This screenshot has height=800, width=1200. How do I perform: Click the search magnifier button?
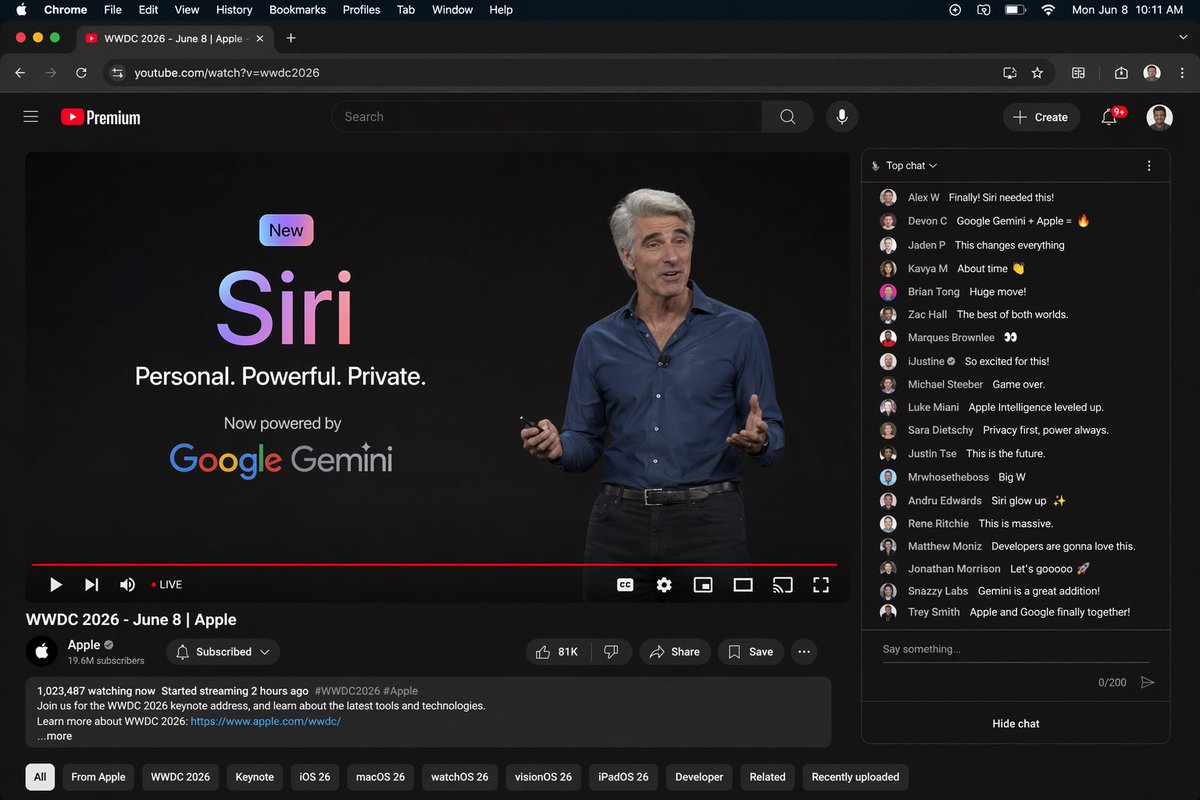tap(788, 117)
